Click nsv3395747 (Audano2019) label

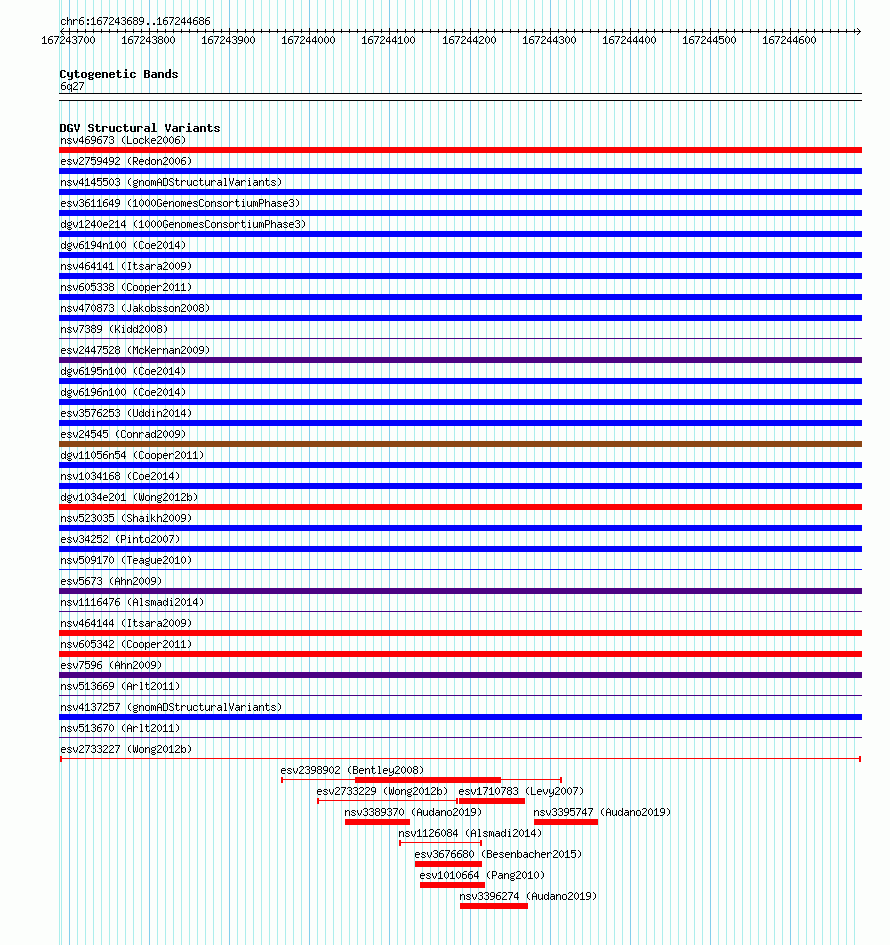602,812
